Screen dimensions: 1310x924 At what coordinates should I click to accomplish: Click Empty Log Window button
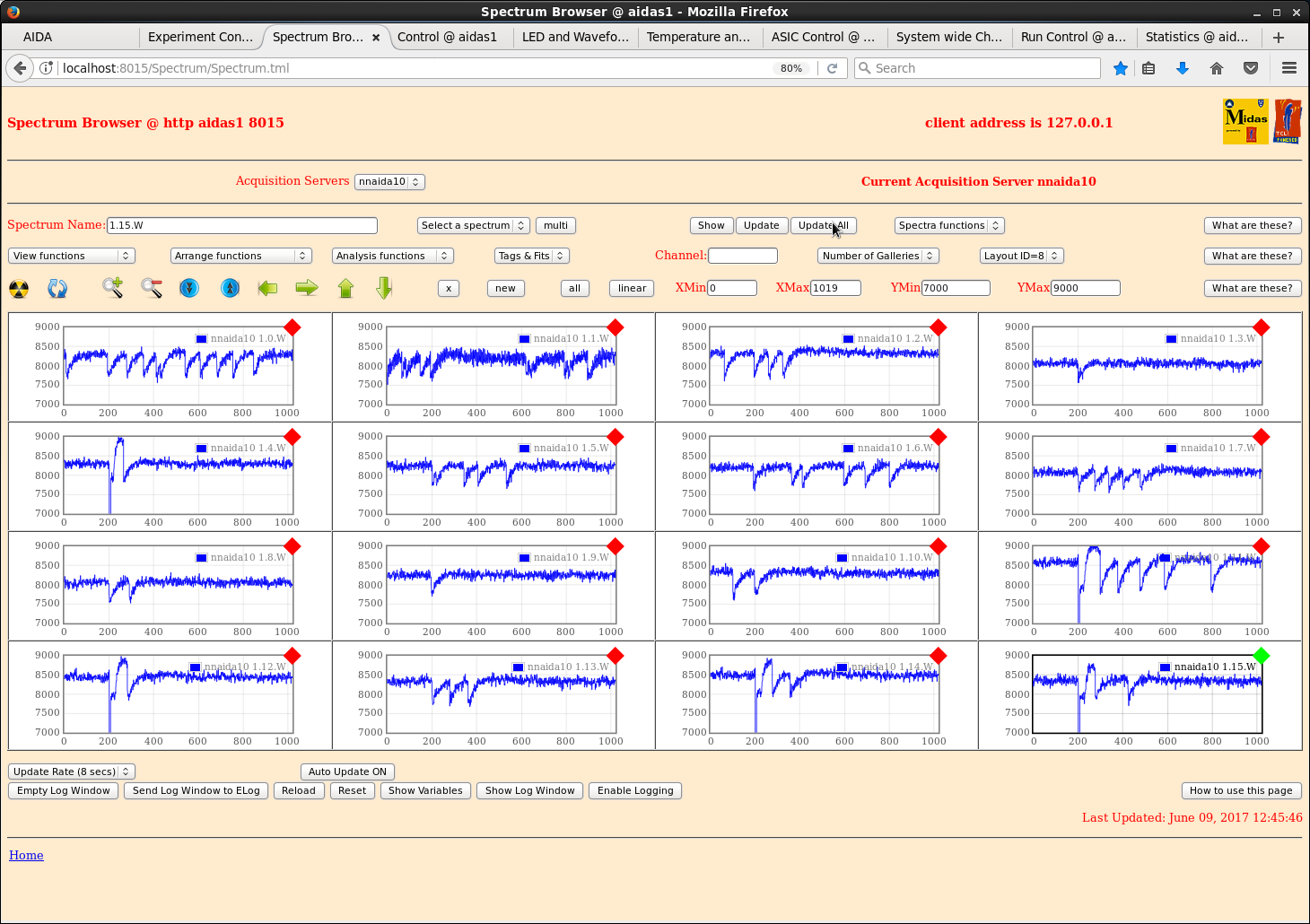(64, 790)
